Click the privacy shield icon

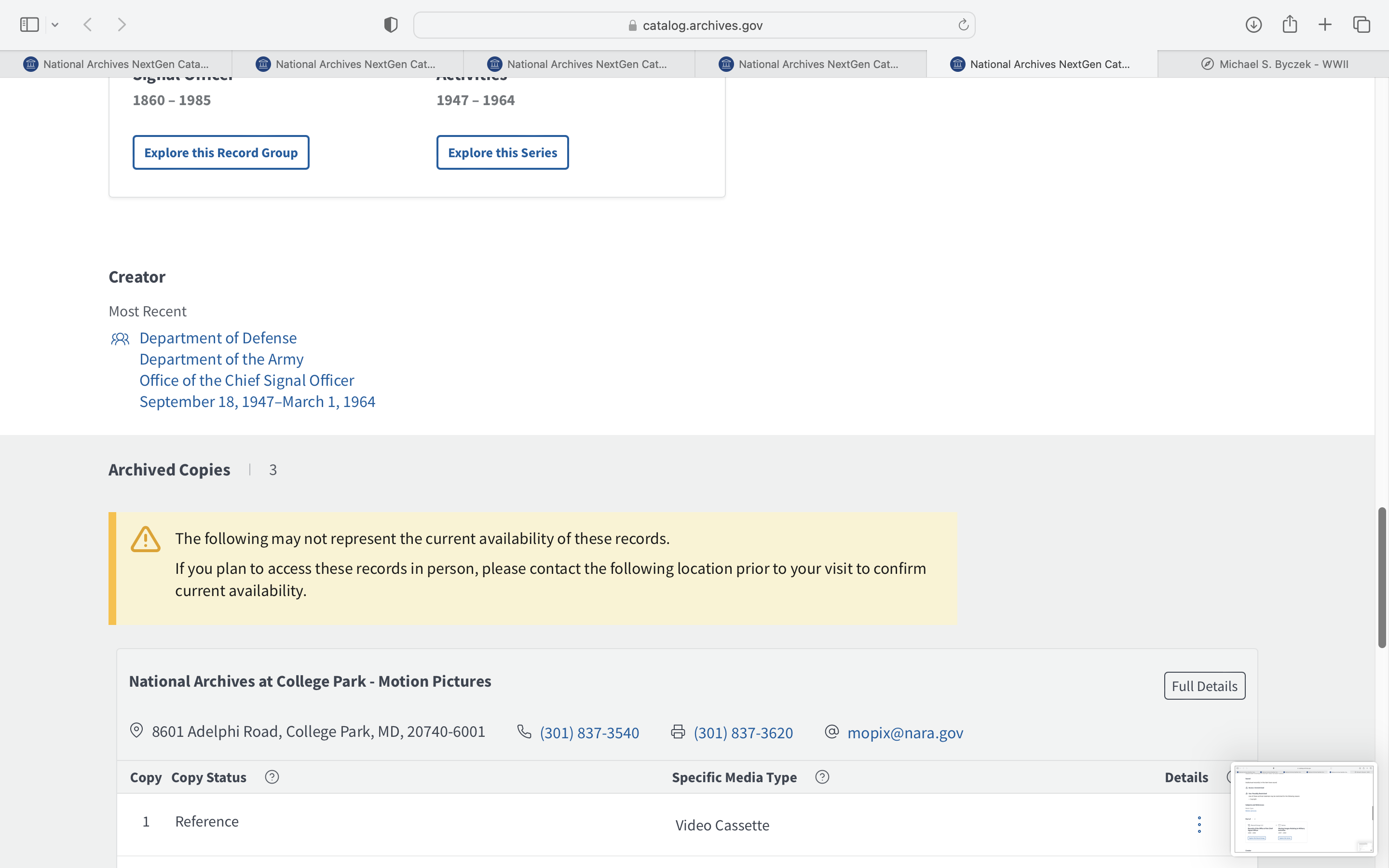click(391, 25)
